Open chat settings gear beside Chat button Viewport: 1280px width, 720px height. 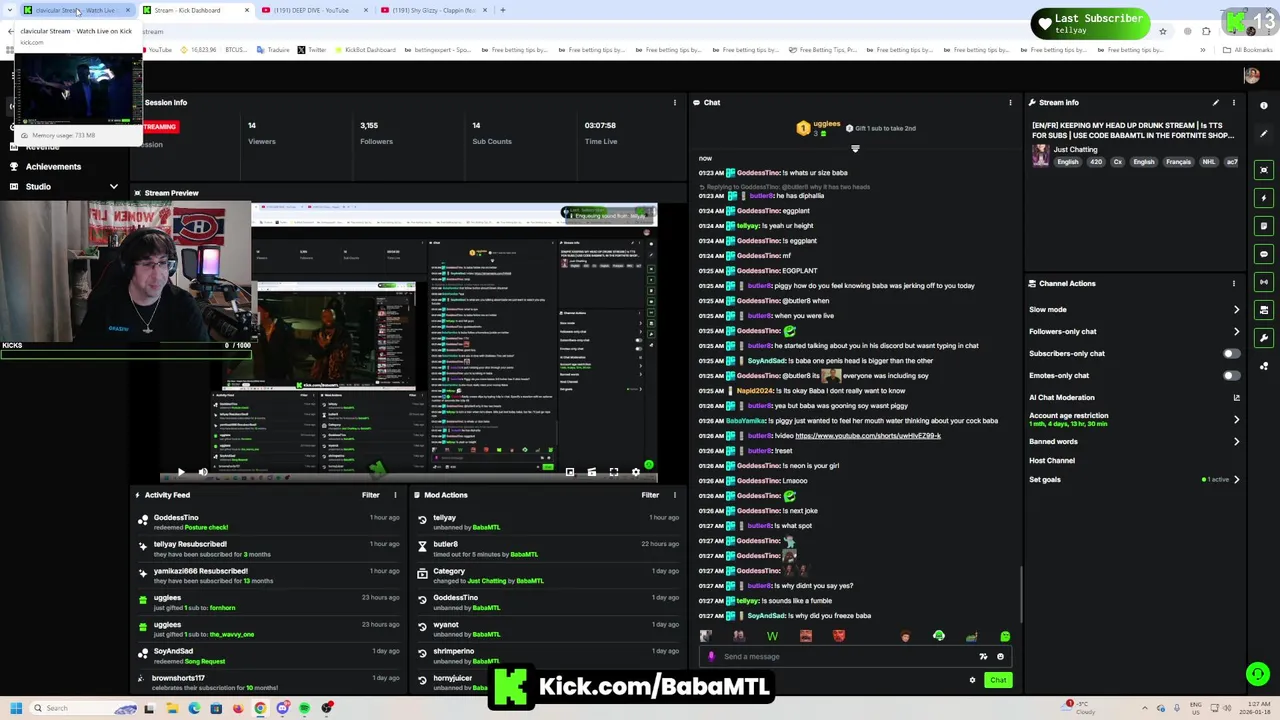972,680
